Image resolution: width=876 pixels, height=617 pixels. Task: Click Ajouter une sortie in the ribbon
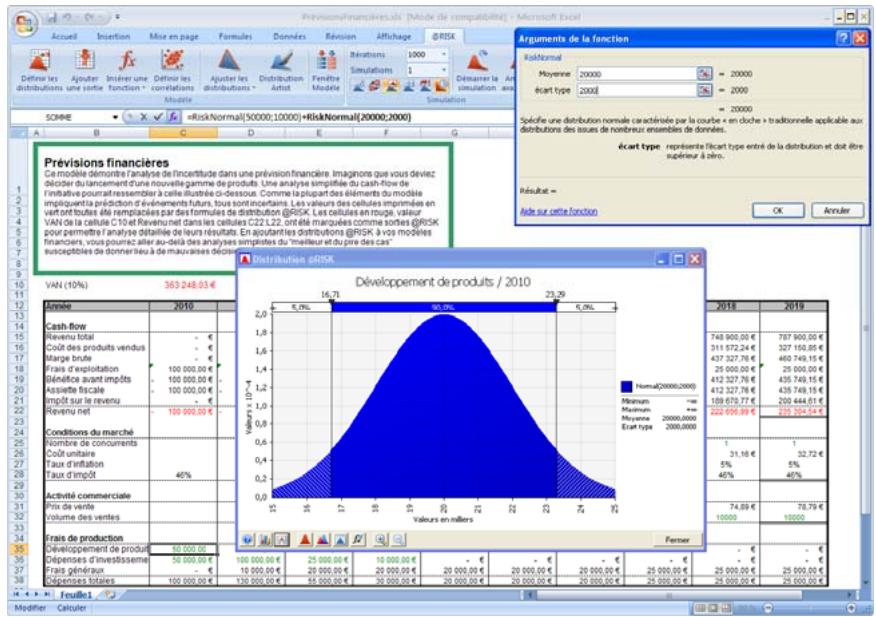click(x=86, y=68)
